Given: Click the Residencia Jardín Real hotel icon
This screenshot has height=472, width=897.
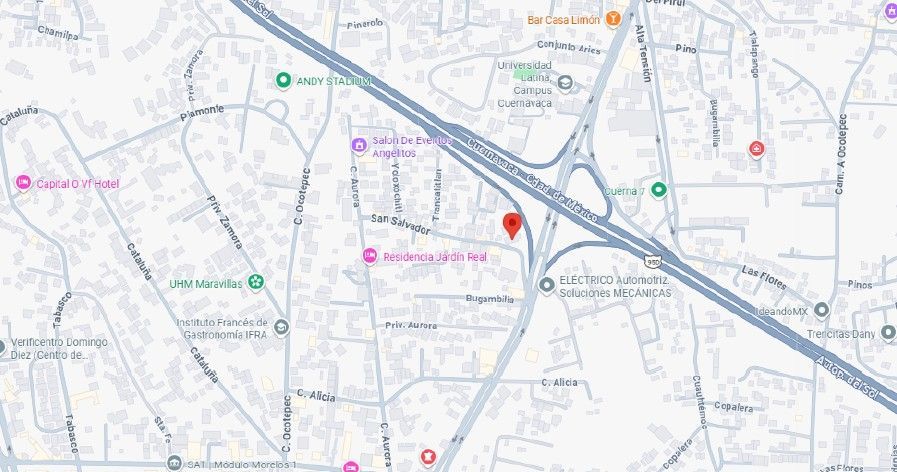Looking at the screenshot, I should click(370, 256).
